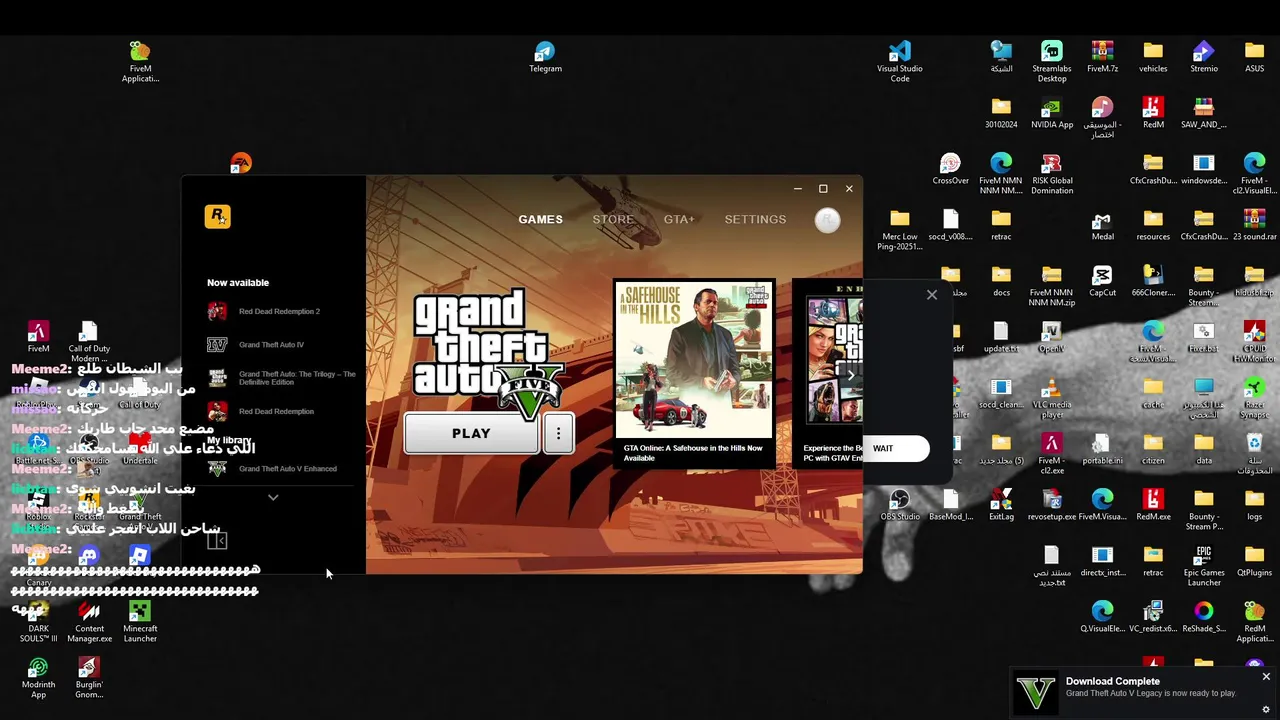Click the PLAY button for GTA V
1280x720 pixels.
(471, 434)
